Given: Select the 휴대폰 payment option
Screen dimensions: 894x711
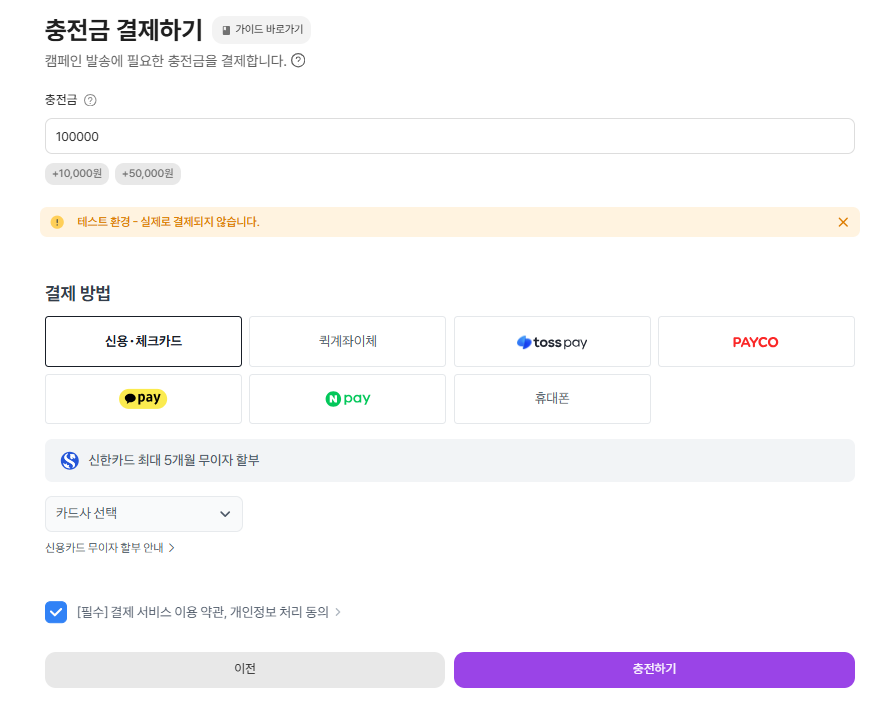Looking at the screenshot, I should [x=552, y=399].
